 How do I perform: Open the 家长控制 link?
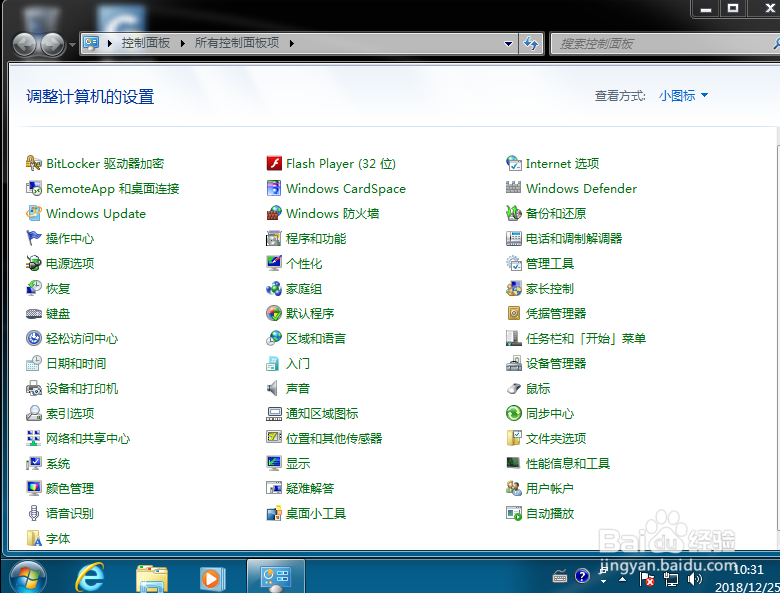[550, 289]
